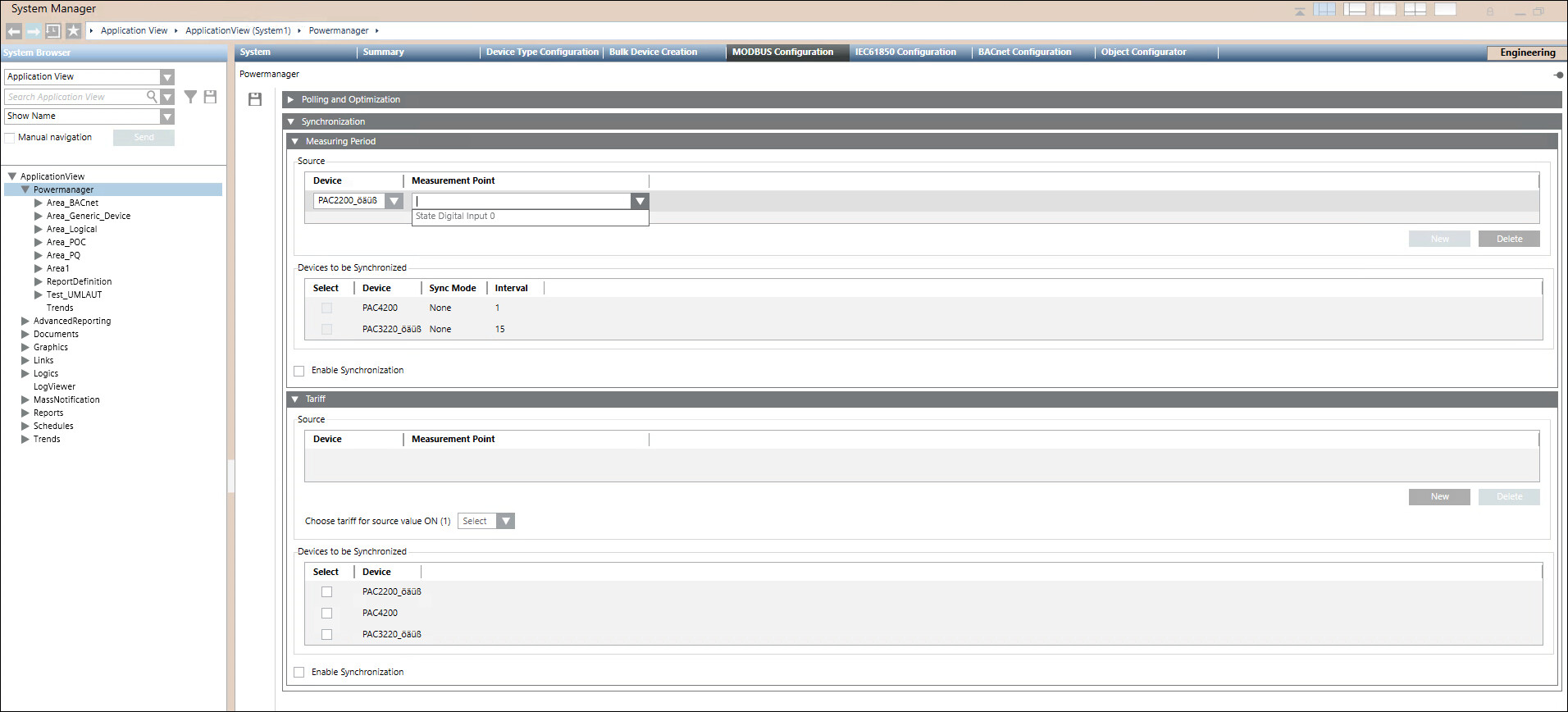Click the filter funnel icon in System Browser
This screenshot has width=1568, height=712.
pos(190,97)
